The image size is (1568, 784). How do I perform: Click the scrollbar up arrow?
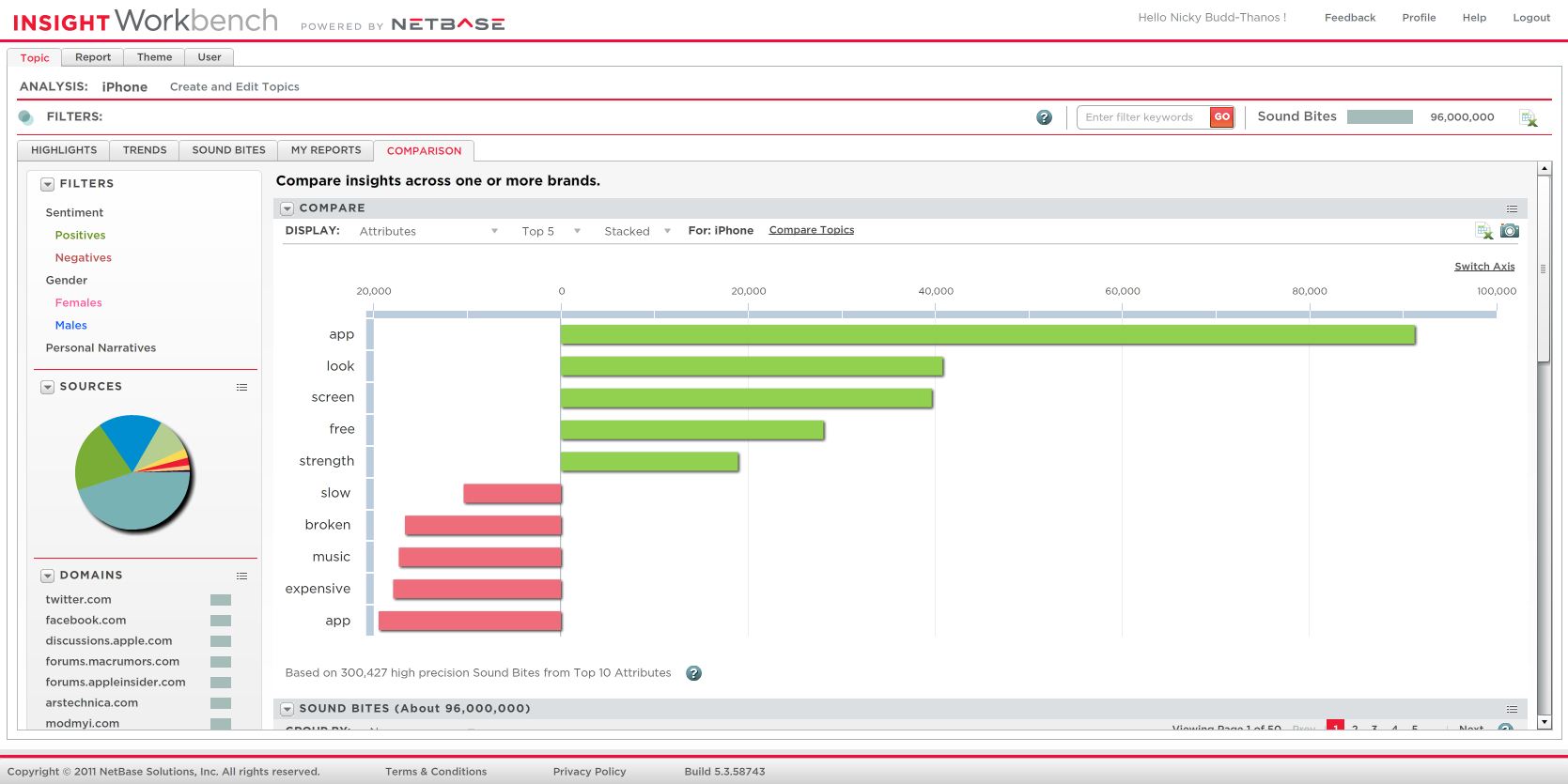click(1544, 169)
